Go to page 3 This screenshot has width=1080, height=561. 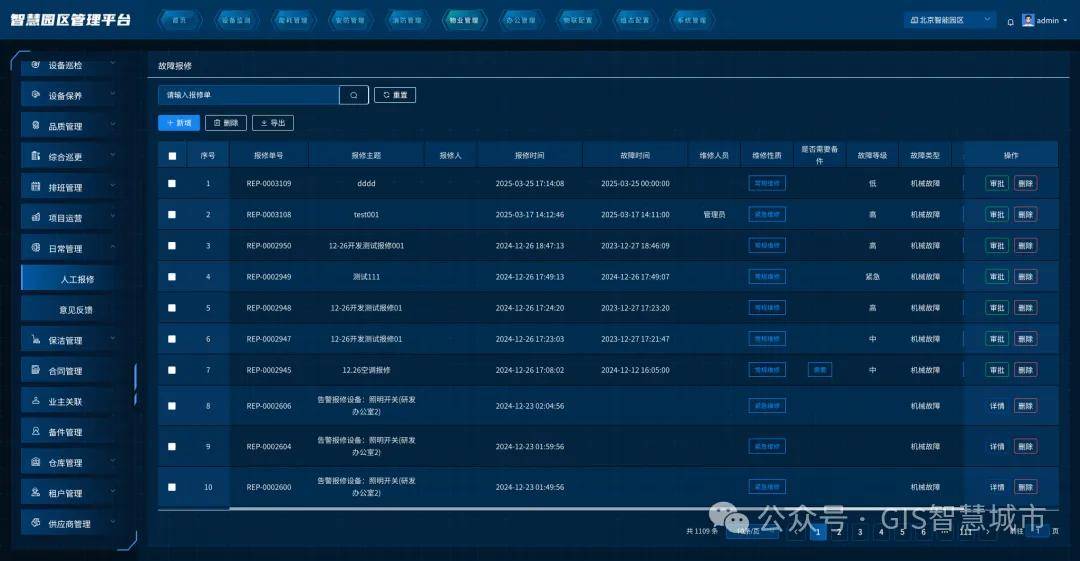point(860,531)
